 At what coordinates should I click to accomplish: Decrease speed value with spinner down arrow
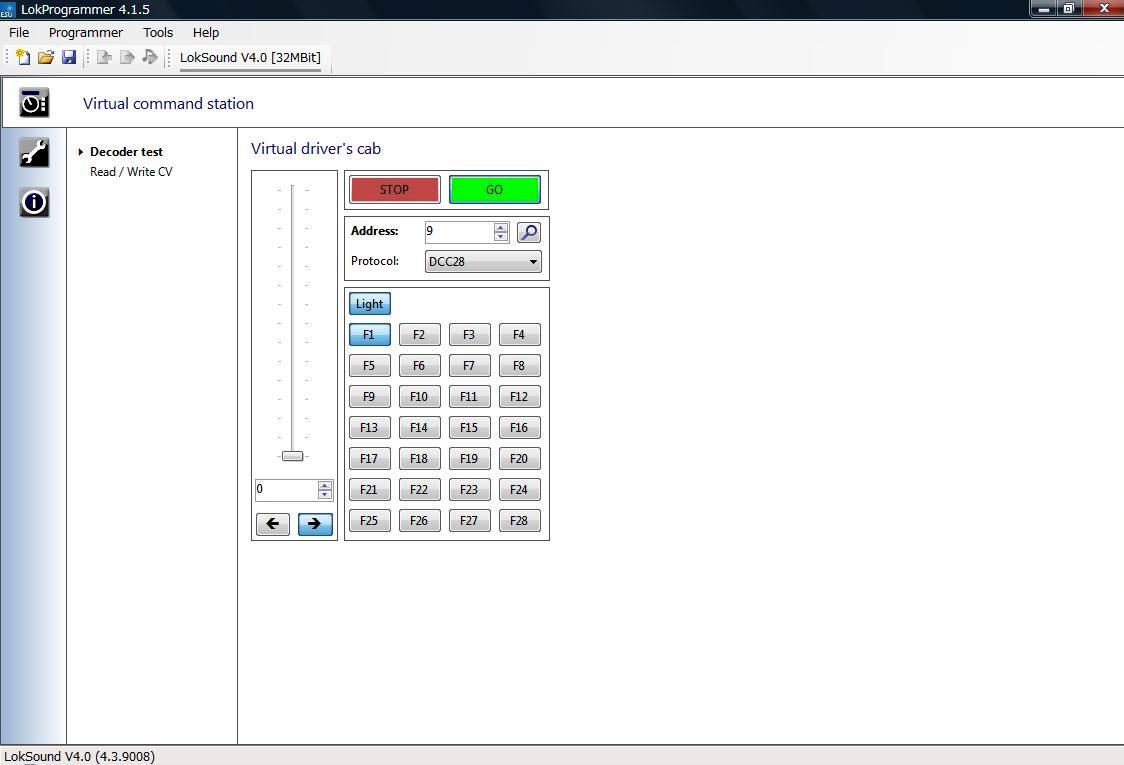click(x=325, y=495)
